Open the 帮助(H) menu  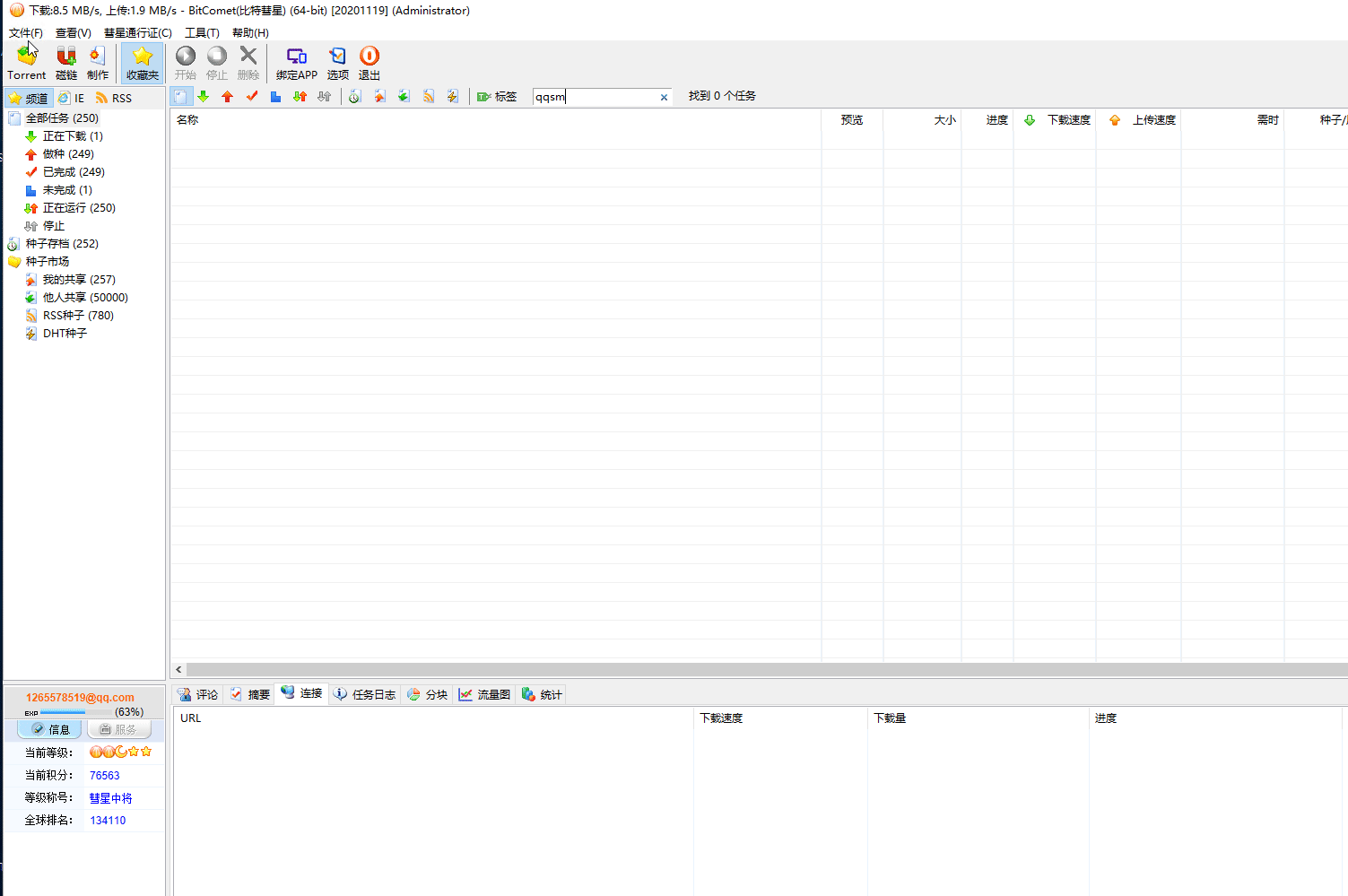(x=250, y=32)
